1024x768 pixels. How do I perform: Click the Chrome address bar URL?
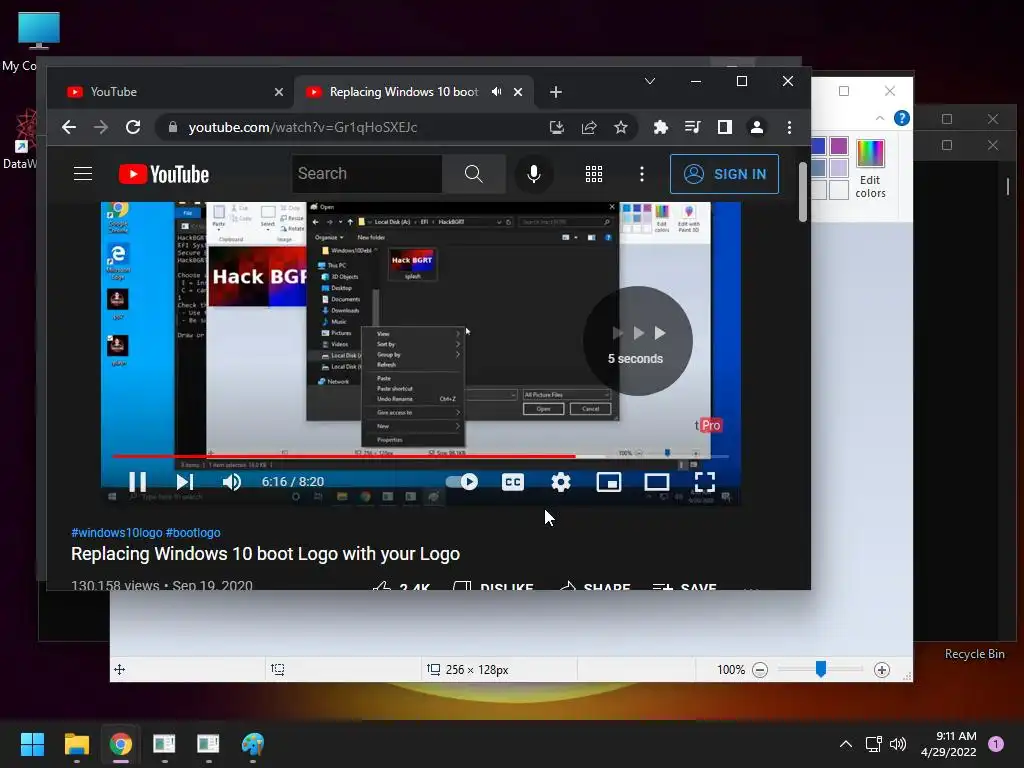(303, 127)
